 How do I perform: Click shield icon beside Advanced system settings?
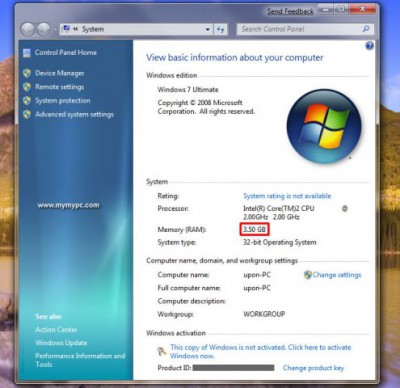coord(27,114)
